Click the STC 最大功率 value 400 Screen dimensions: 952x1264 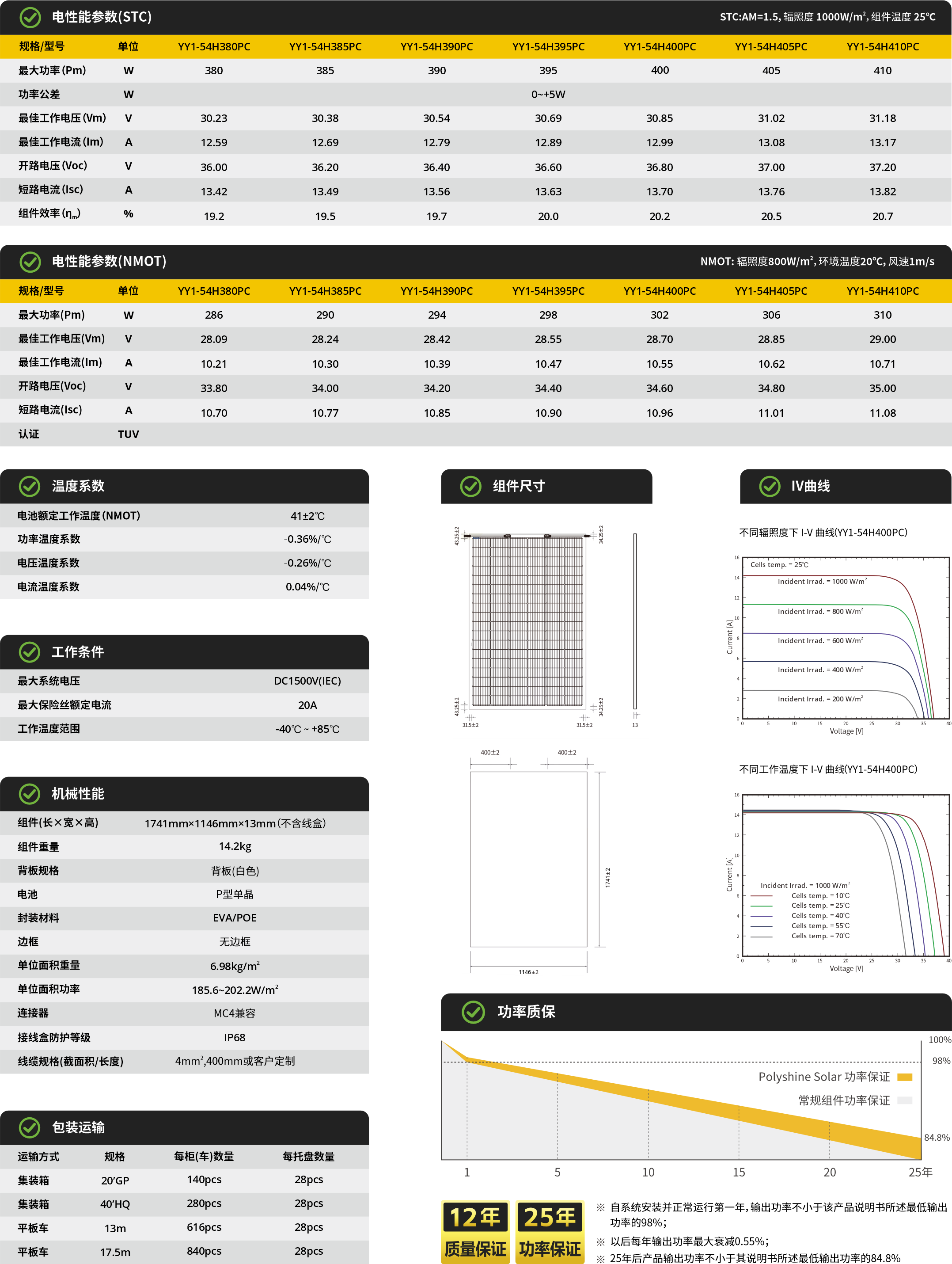pos(660,70)
